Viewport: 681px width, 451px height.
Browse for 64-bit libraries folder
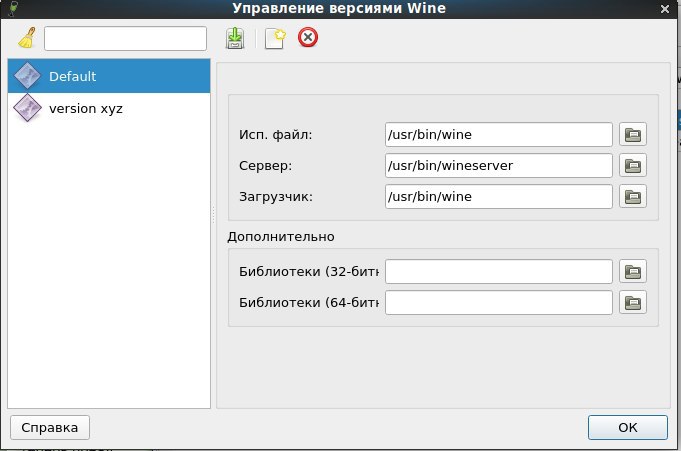pos(633,302)
